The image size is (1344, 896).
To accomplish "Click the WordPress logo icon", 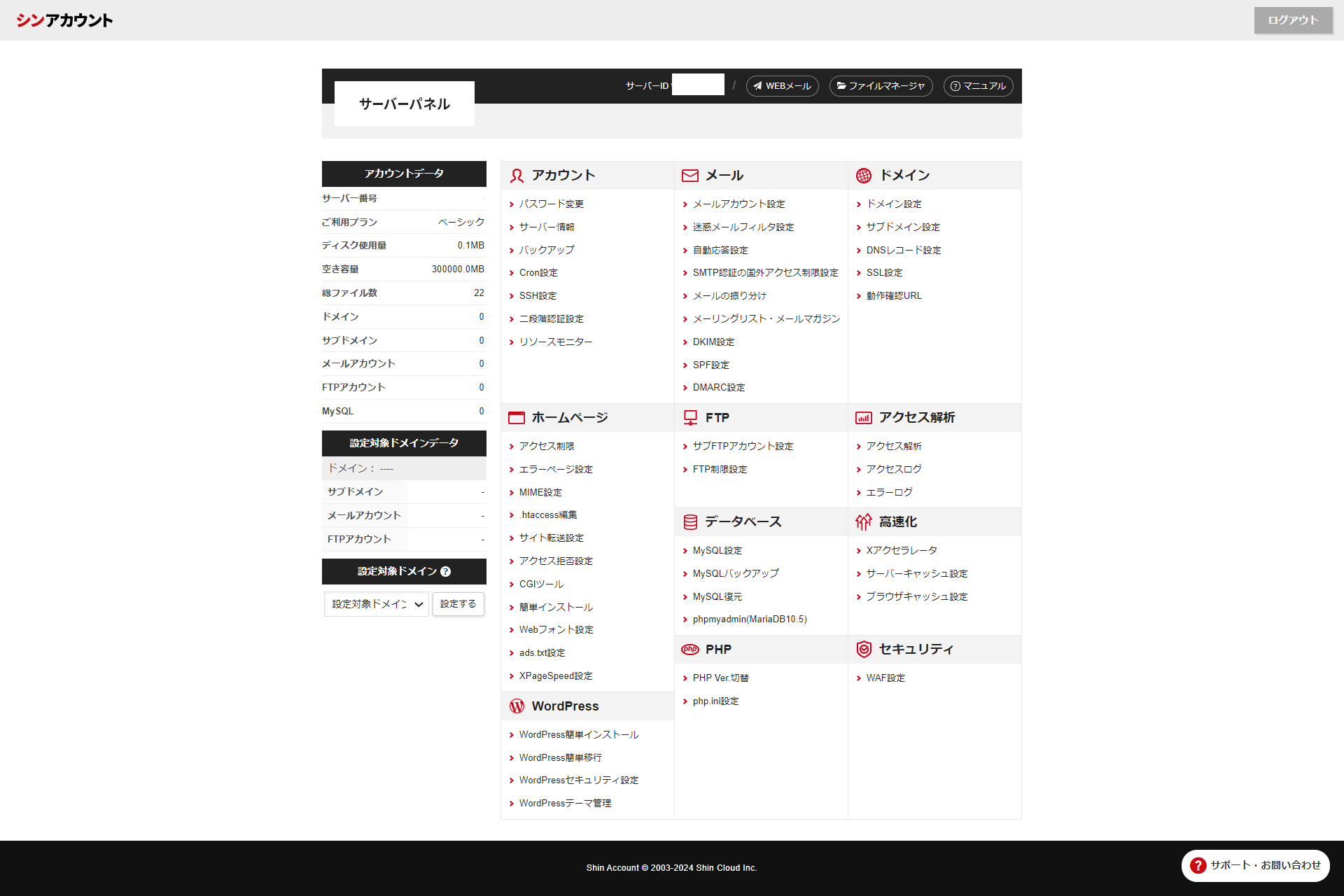I will 517,706.
